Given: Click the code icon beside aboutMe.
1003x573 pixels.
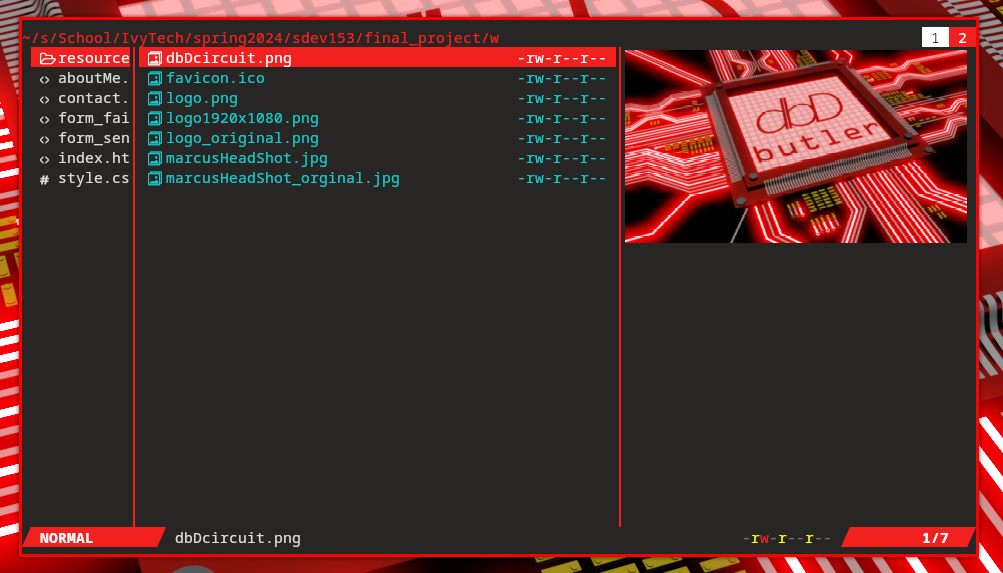Looking at the screenshot, I should (44, 79).
